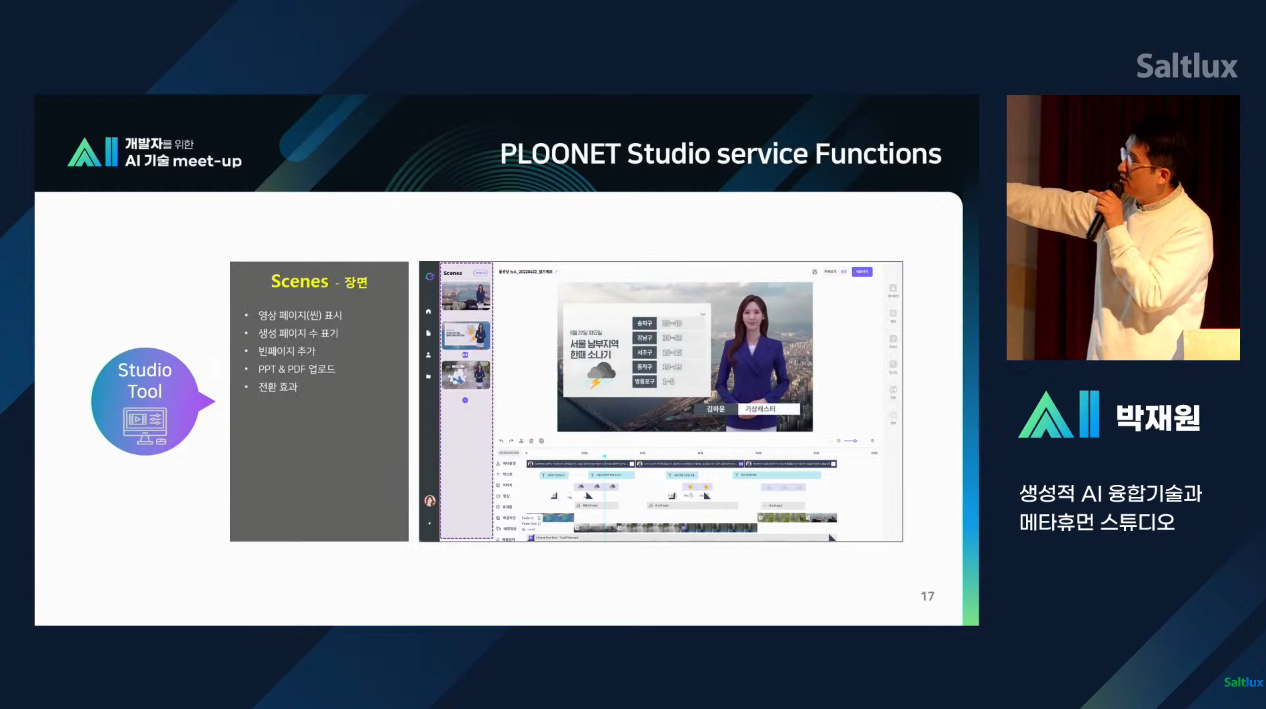Image resolution: width=1266 pixels, height=709 pixels.
Task: Add a new scene with the plus button
Action: tap(465, 400)
